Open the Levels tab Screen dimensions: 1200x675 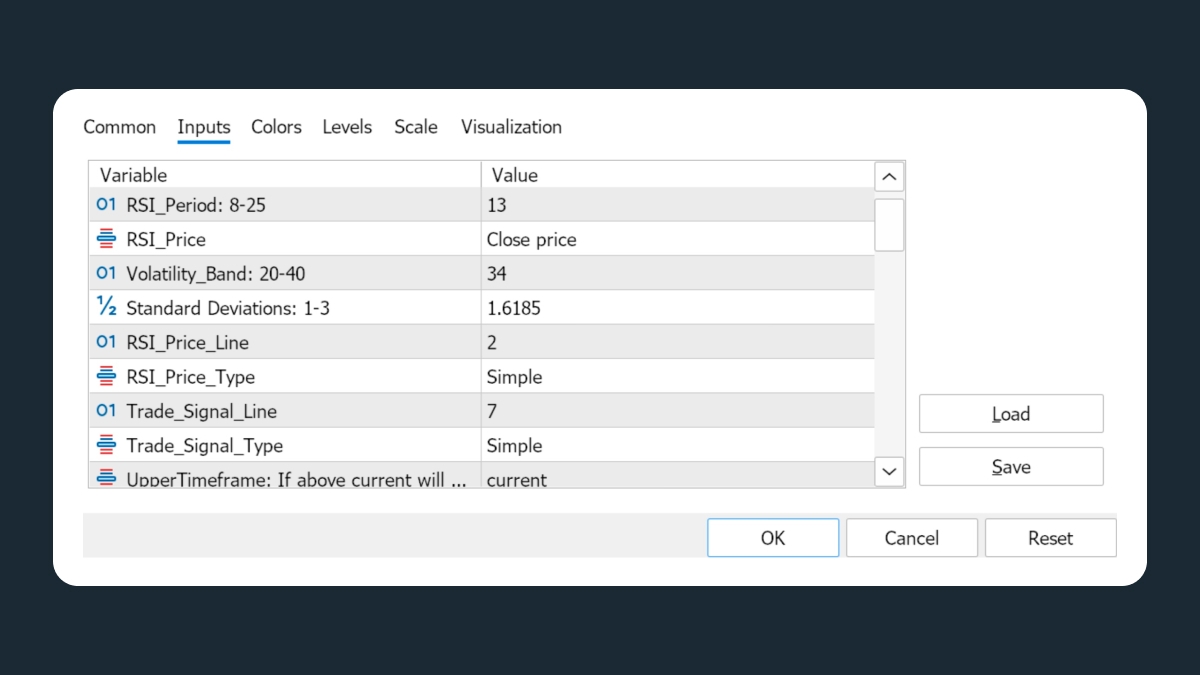347,127
